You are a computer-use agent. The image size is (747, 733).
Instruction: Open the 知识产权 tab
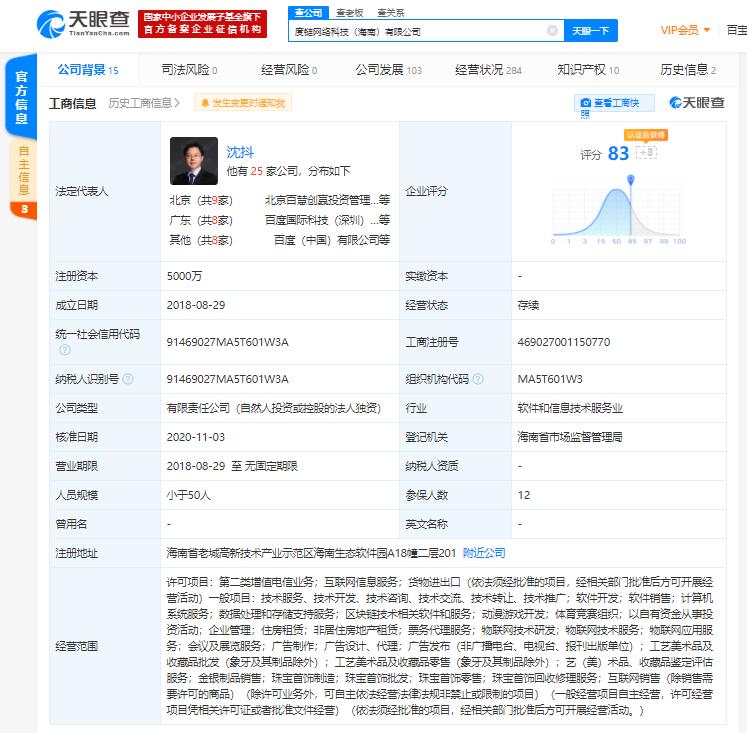588,70
